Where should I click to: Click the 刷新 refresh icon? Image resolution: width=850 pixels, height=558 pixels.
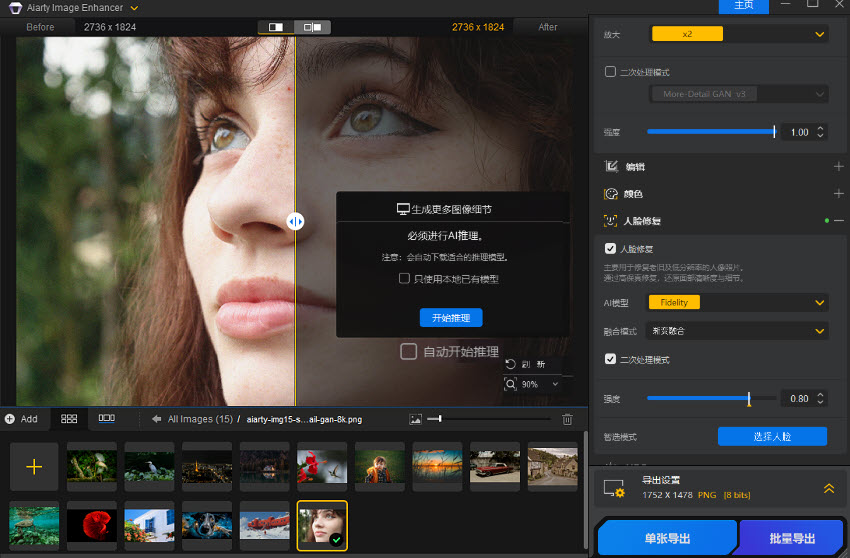[511, 364]
